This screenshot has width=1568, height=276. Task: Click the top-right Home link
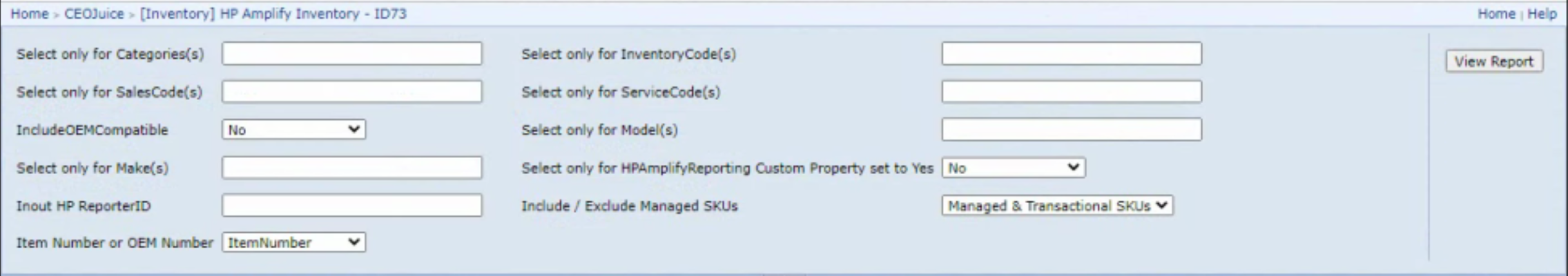(1496, 14)
